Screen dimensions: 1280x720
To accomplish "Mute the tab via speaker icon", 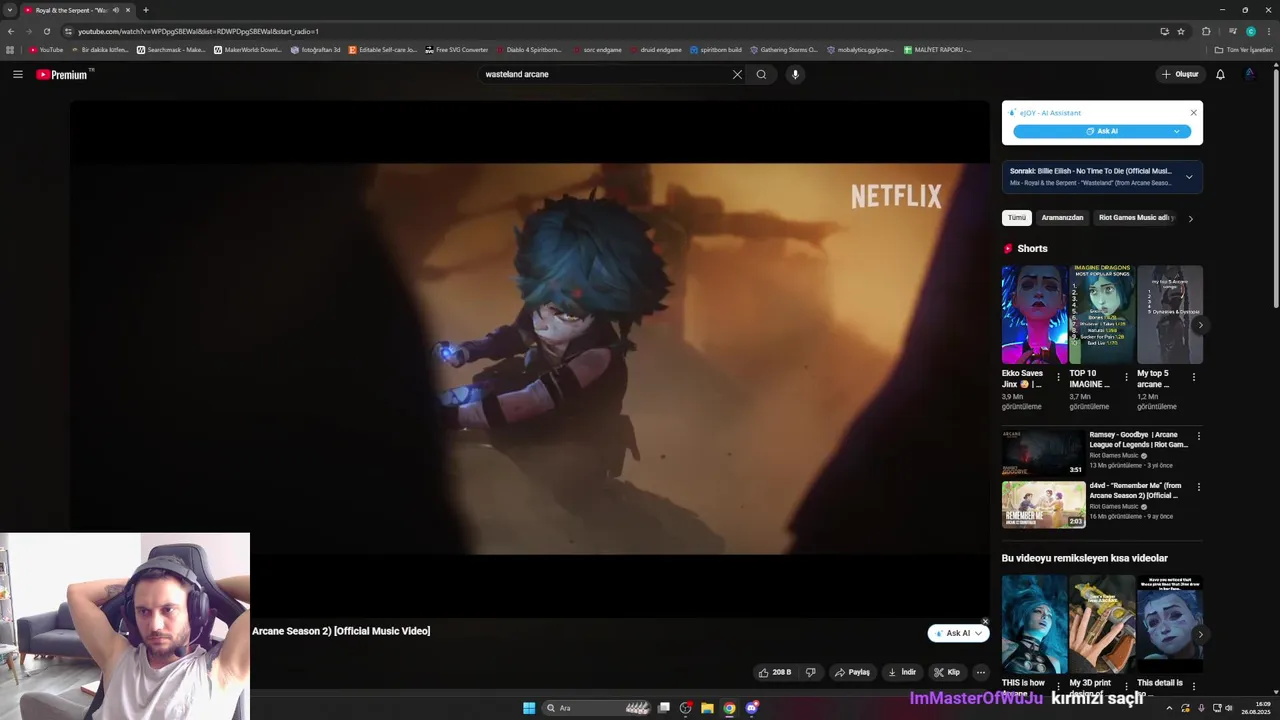I will pyautogui.click(x=116, y=10).
